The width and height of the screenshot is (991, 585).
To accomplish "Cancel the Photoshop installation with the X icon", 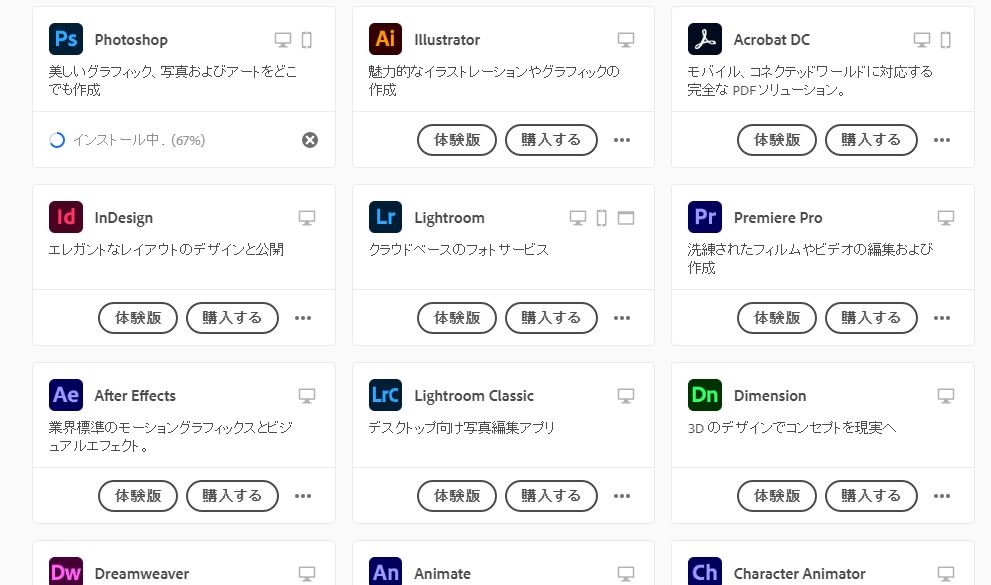I will tap(310, 140).
